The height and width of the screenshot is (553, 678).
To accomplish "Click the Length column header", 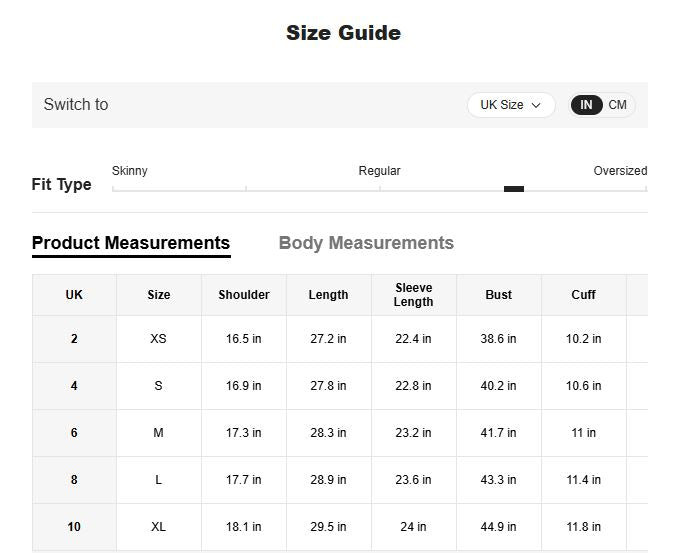I will tap(328, 295).
